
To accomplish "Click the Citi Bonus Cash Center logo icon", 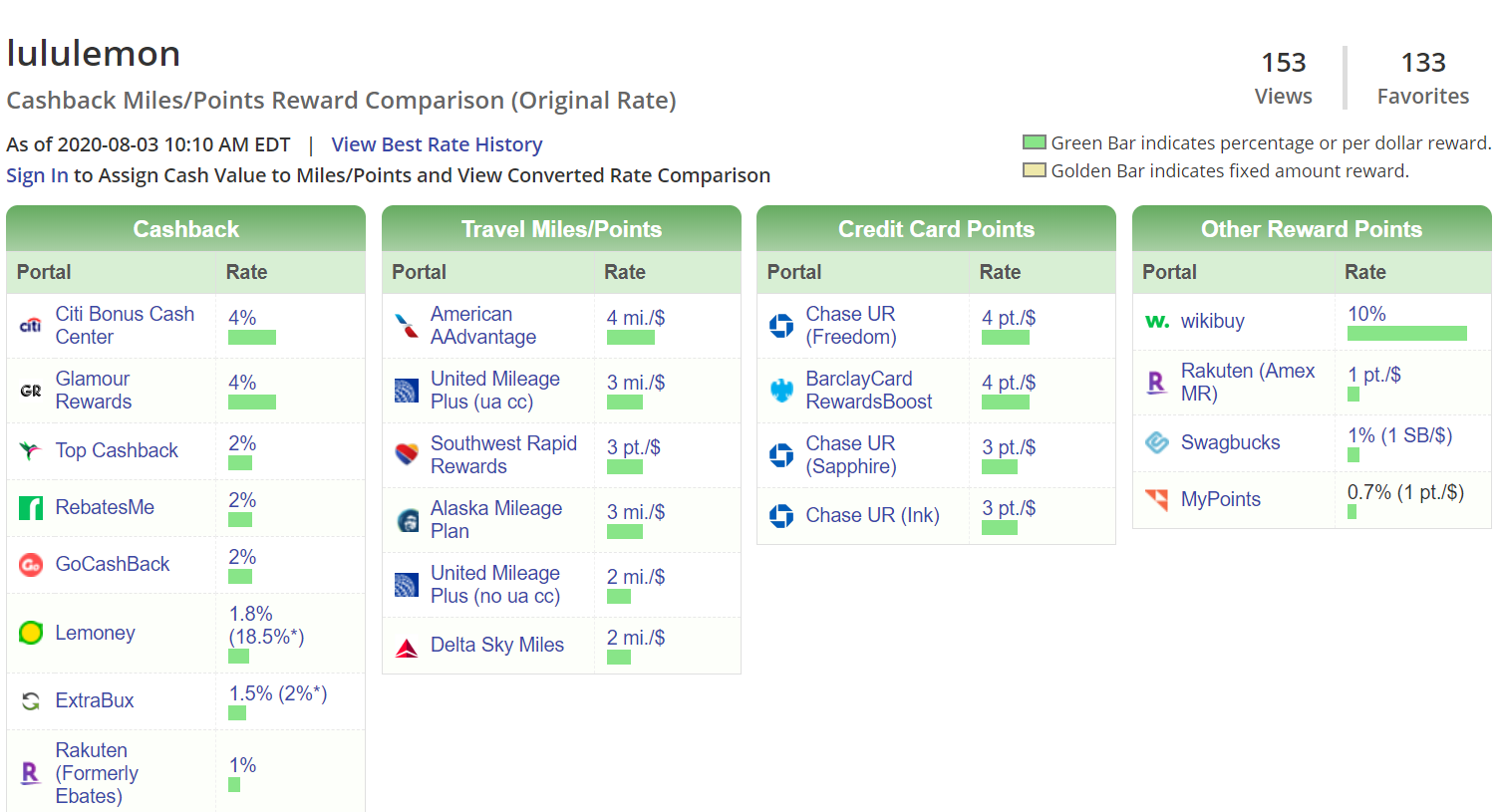I will [31, 326].
